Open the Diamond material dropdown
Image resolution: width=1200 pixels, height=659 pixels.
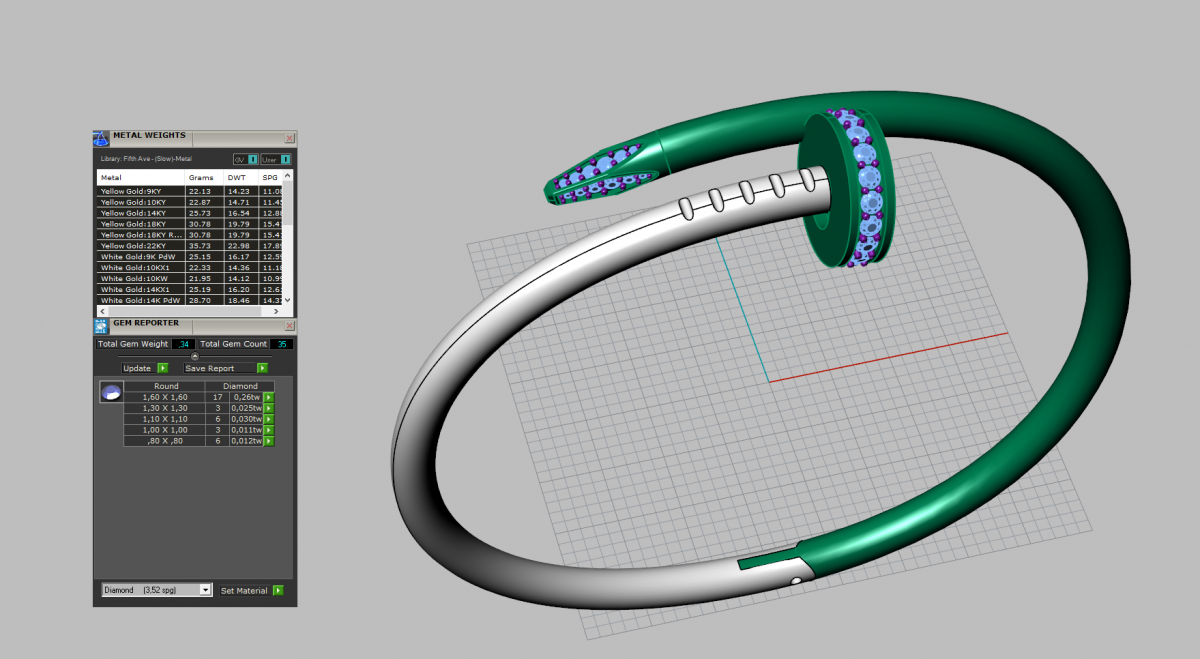click(x=206, y=591)
